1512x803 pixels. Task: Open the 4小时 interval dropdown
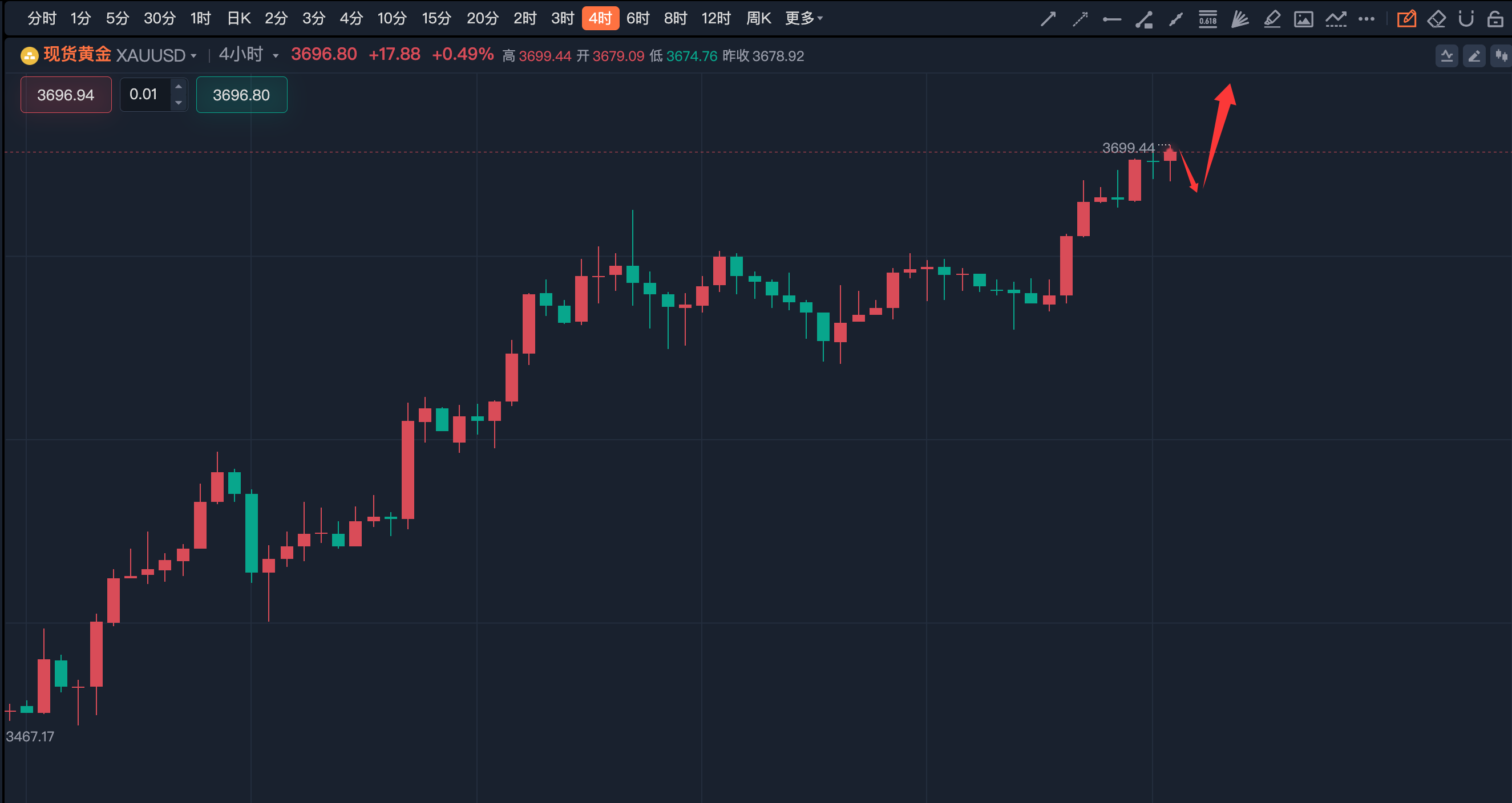248,55
